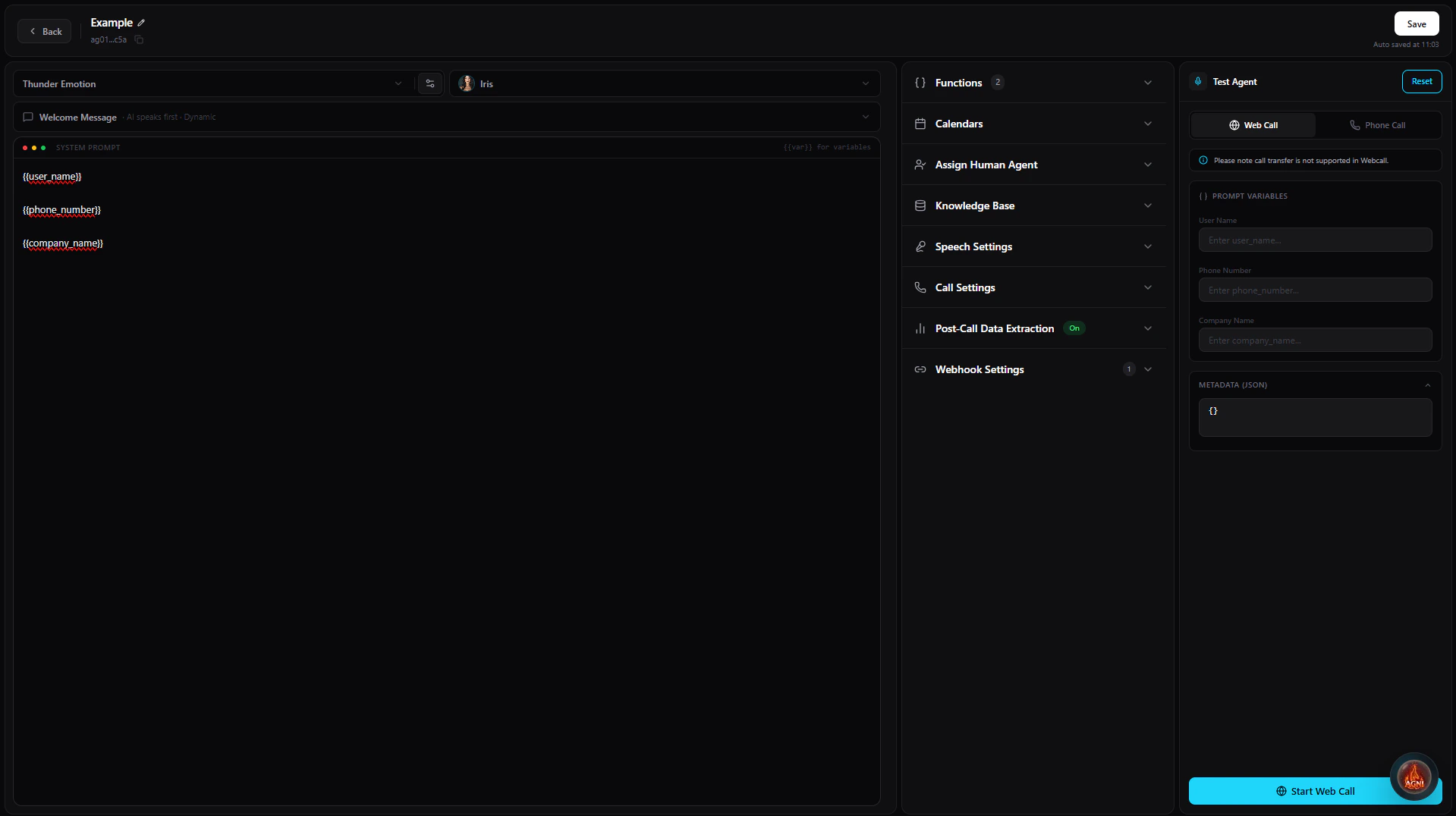This screenshot has width=1456, height=816.
Task: Expand the Calendars panel chevron
Action: (1148, 124)
